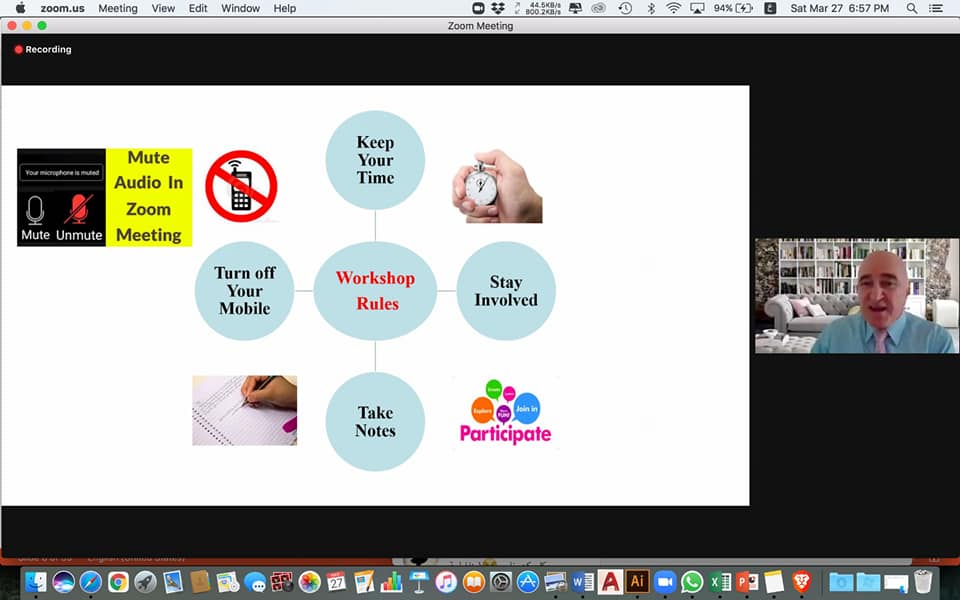Click the Workshop Rules center circle

click(x=375, y=290)
